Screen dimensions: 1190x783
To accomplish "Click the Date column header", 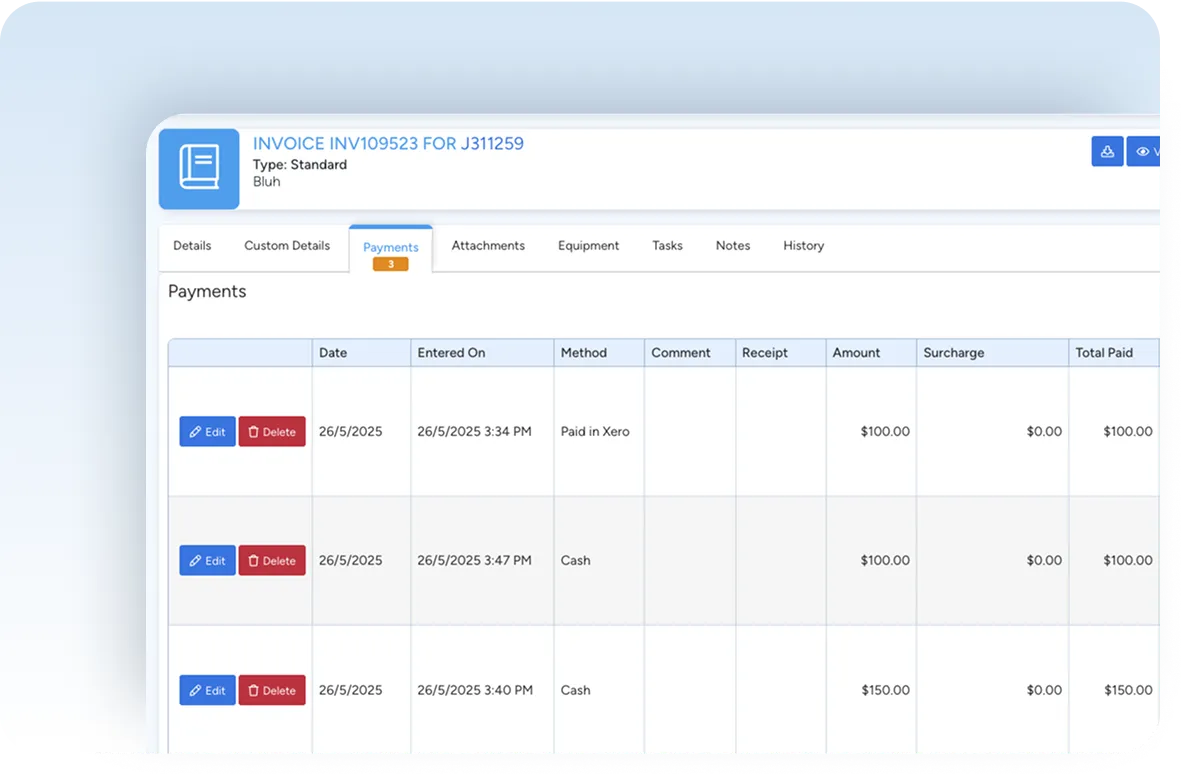I will [361, 353].
